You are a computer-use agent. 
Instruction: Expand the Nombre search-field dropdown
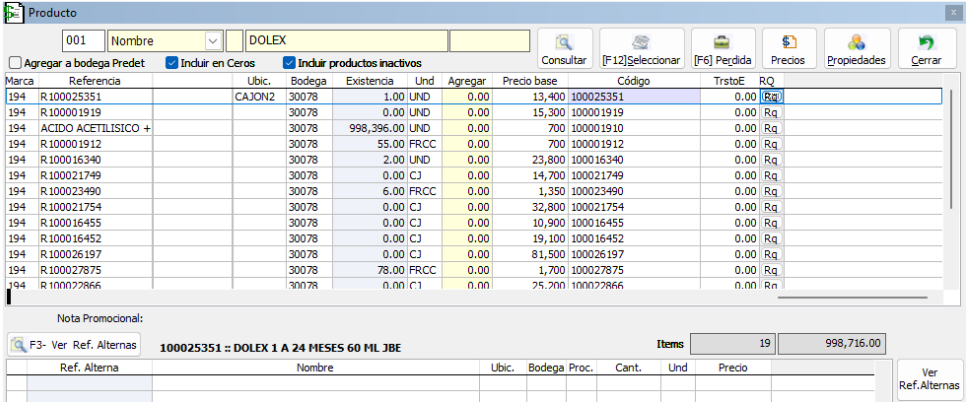[213, 41]
